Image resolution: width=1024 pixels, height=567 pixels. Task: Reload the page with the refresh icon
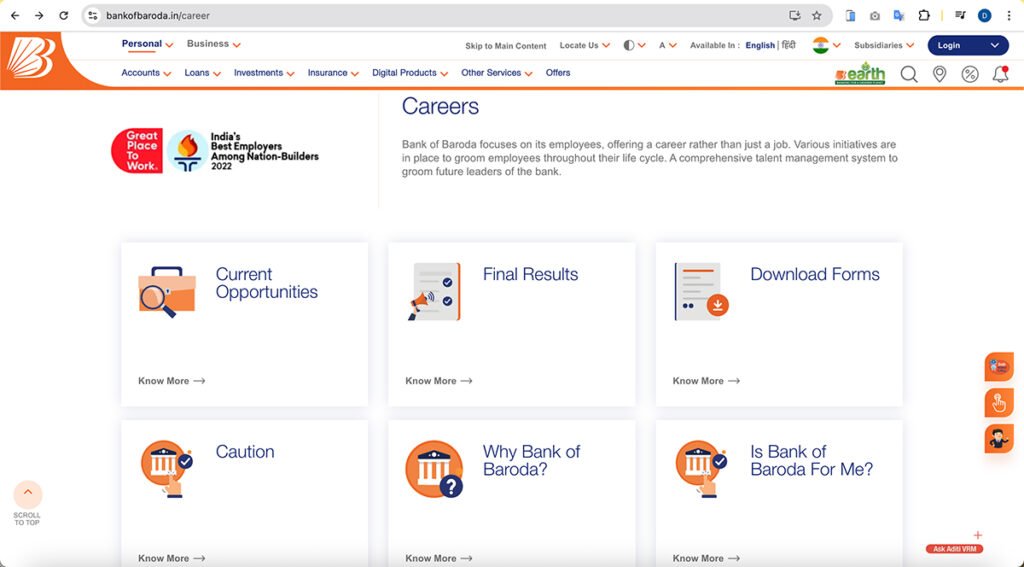(x=63, y=16)
